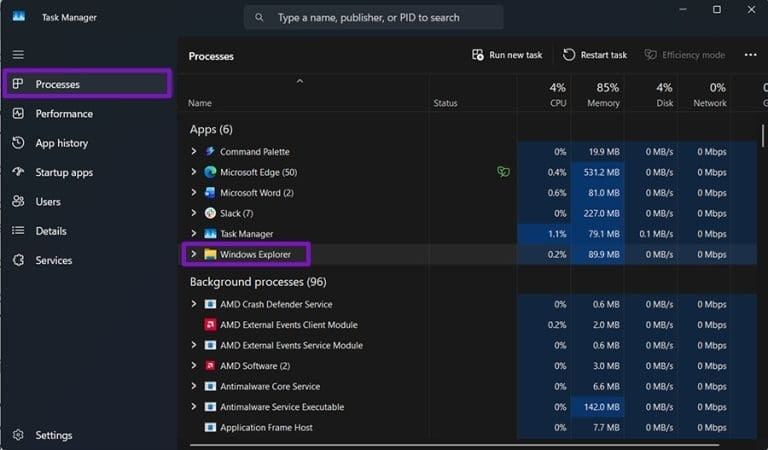Click the Task Manager app icon in title bar
768x450 pixels.
coord(19,17)
